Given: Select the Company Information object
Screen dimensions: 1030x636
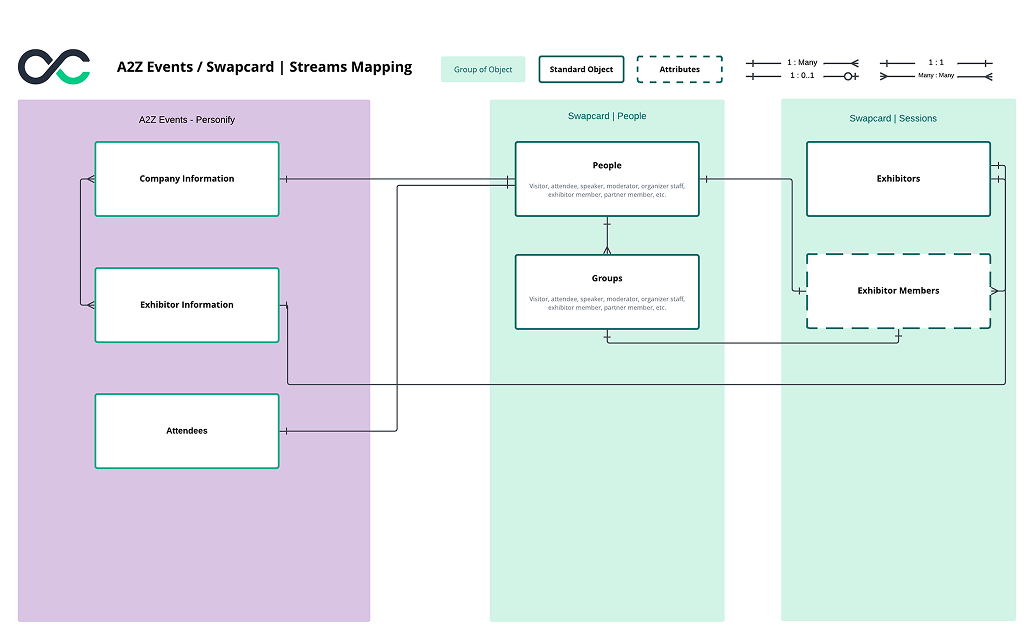Looking at the screenshot, I should pyautogui.click(x=187, y=179).
